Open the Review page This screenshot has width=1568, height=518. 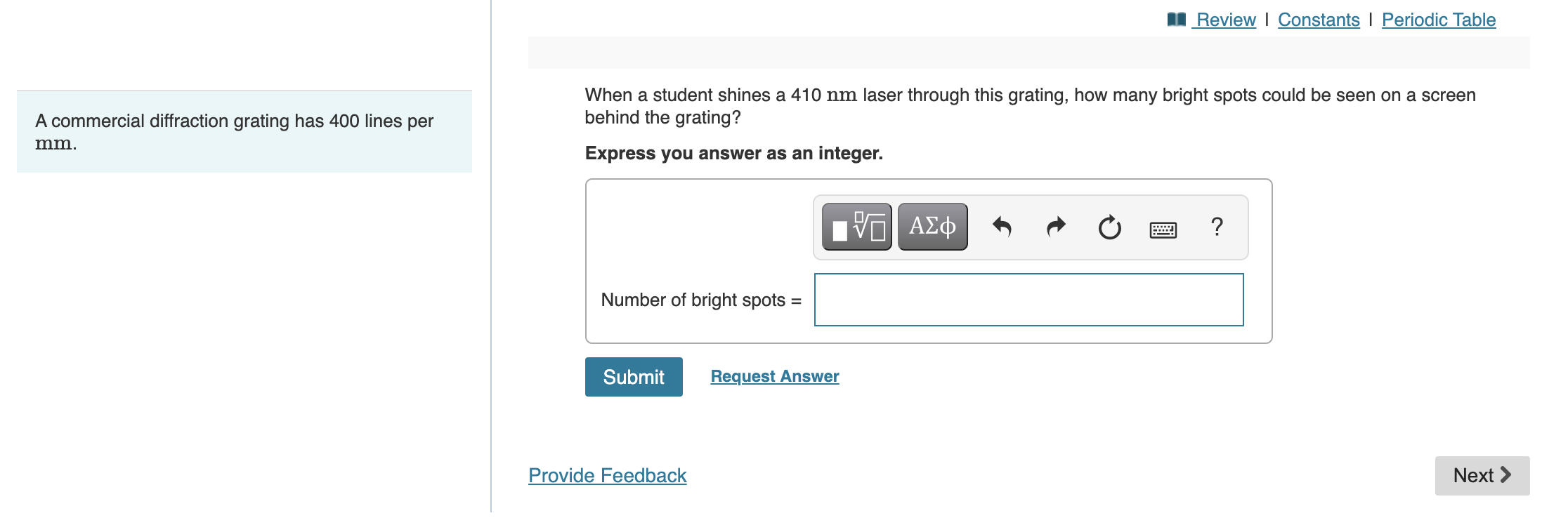click(x=1225, y=19)
